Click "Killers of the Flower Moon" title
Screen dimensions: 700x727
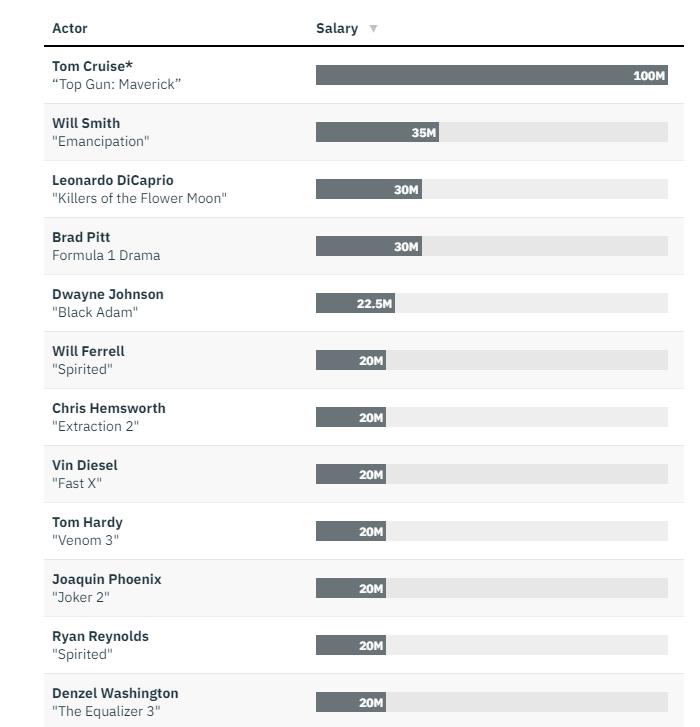pos(139,198)
